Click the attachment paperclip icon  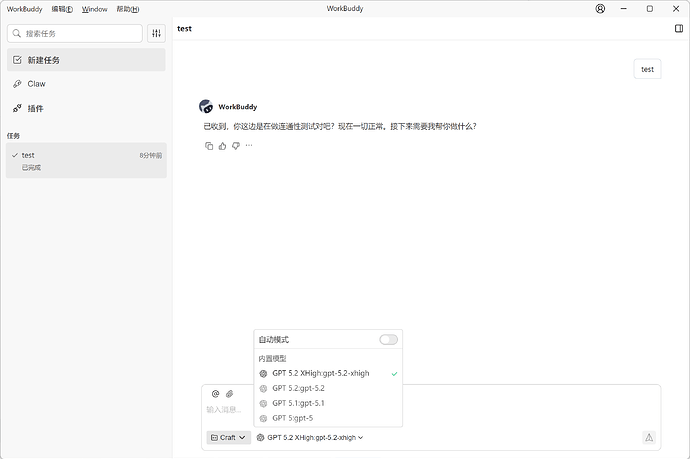229,394
